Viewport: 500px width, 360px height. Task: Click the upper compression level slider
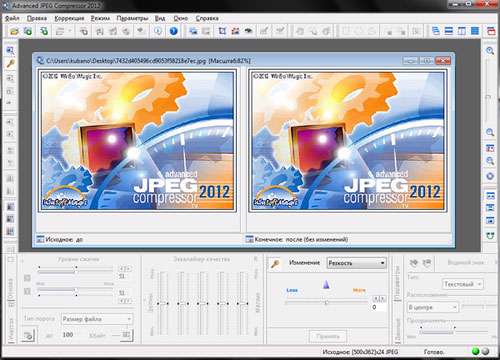[x=76, y=270]
